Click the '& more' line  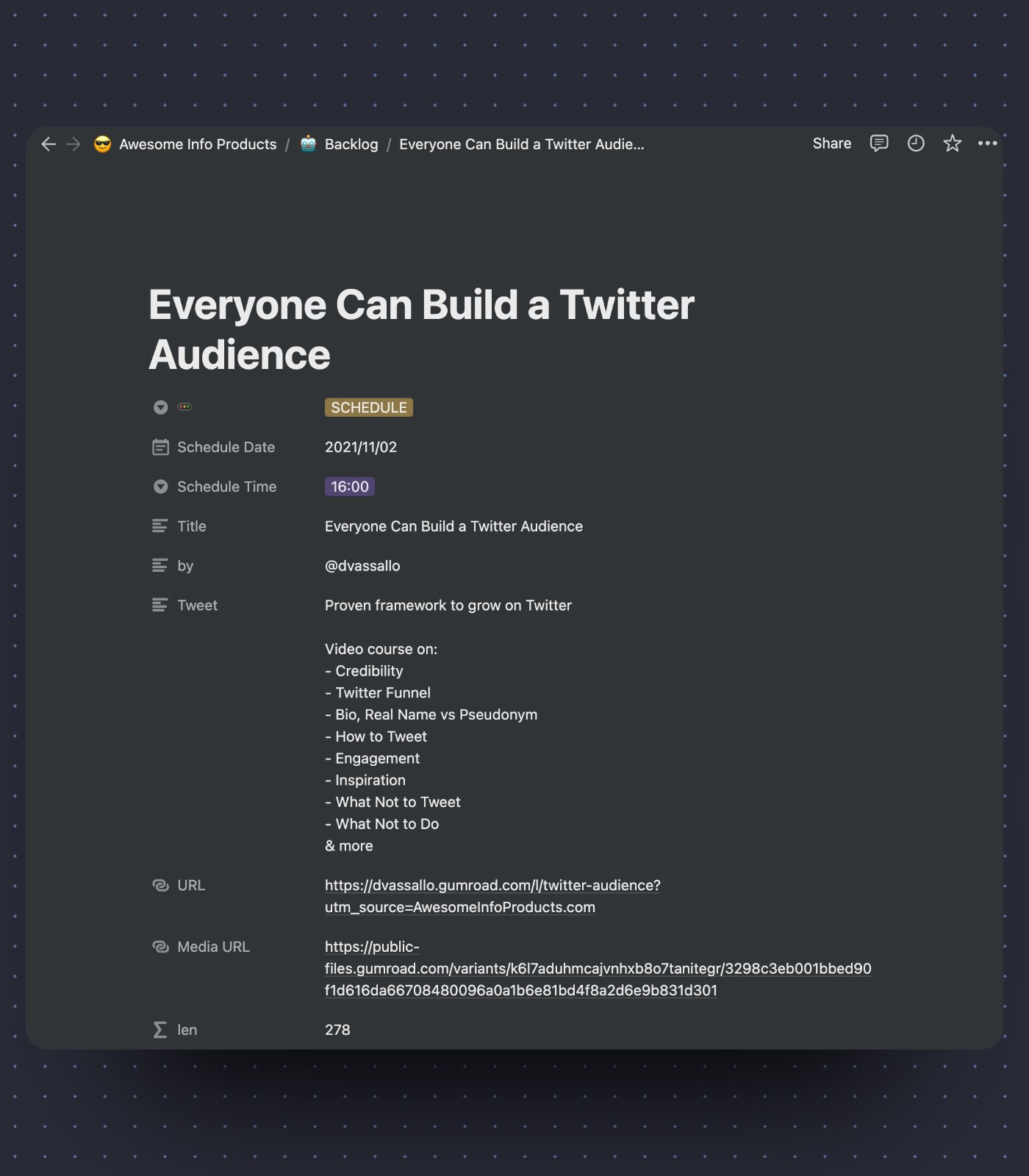pos(349,846)
